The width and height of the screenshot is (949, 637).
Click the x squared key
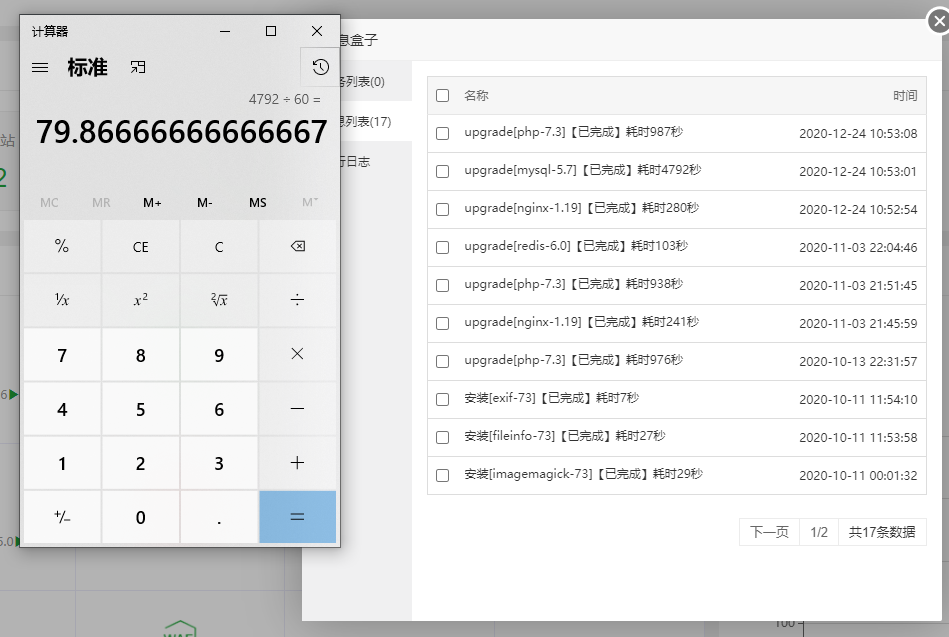[140, 300]
